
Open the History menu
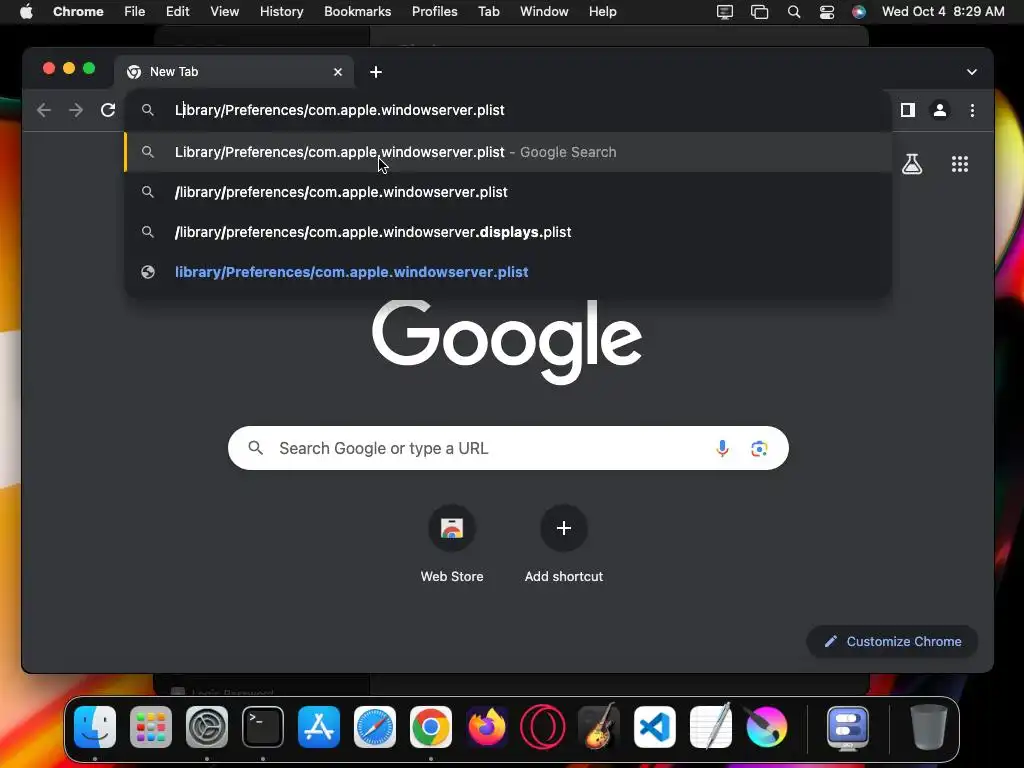pyautogui.click(x=281, y=12)
